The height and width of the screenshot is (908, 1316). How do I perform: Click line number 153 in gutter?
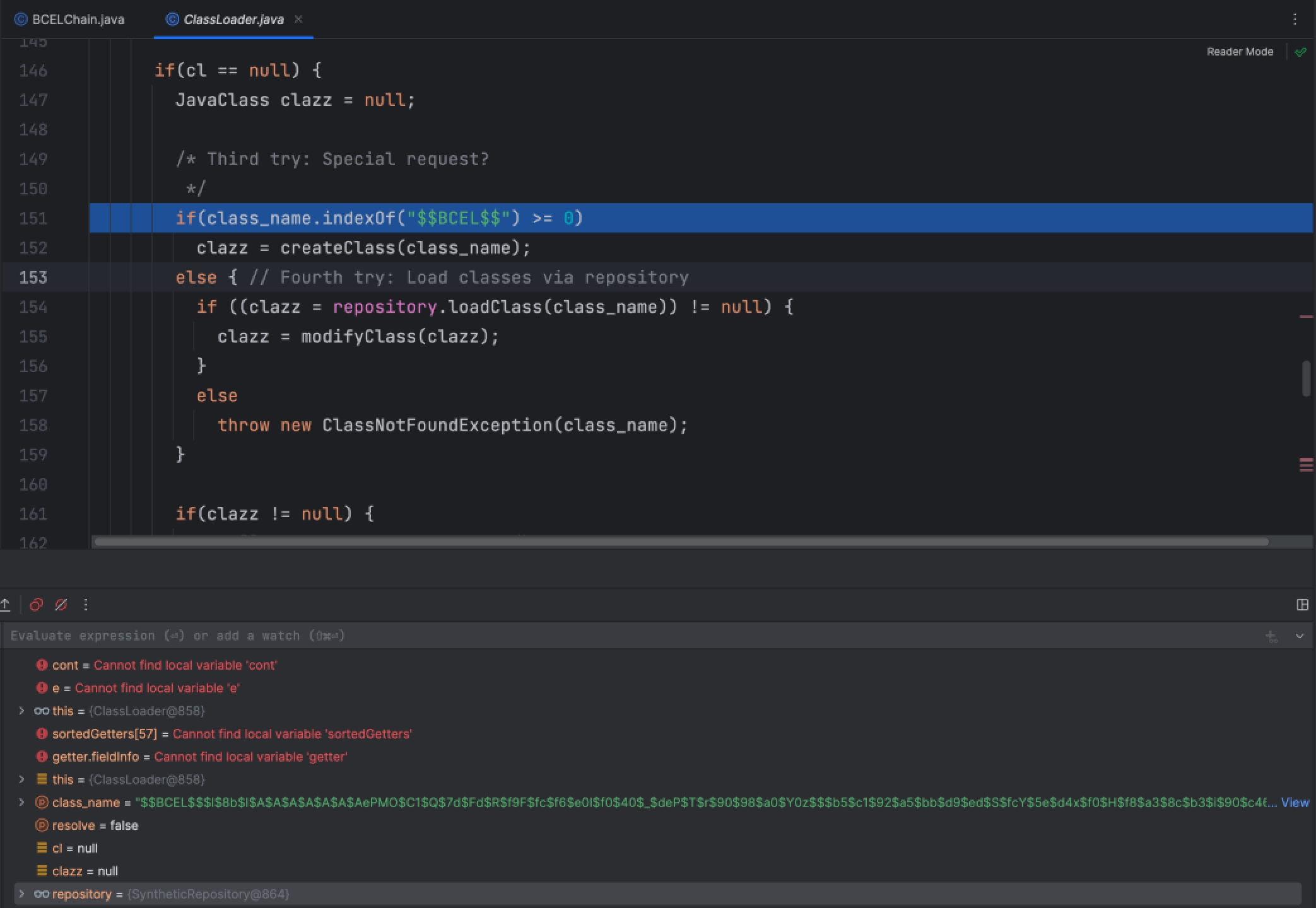pyautogui.click(x=33, y=277)
